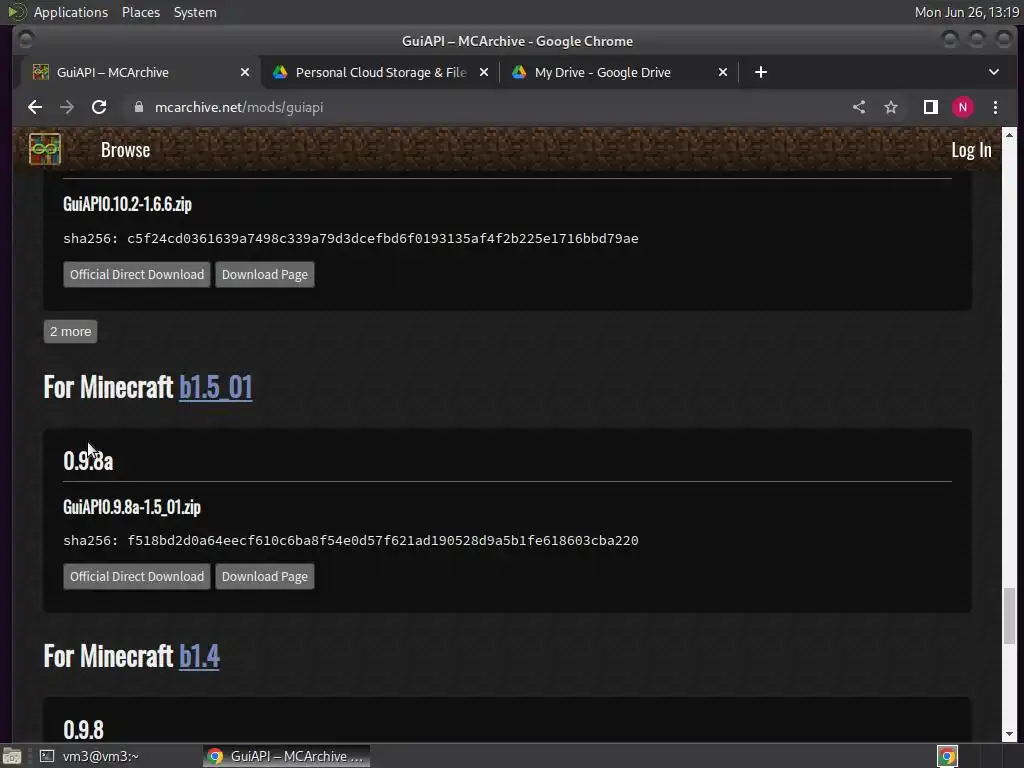Reload the mcarchive.net page
Image resolution: width=1024 pixels, height=768 pixels.
(x=99, y=107)
